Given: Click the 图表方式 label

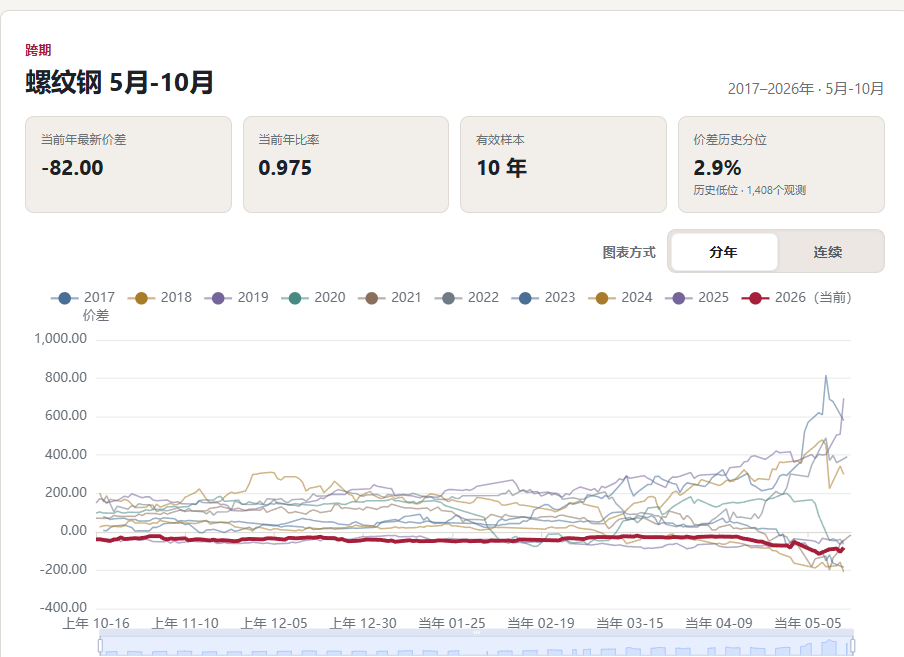Looking at the screenshot, I should 629,252.
